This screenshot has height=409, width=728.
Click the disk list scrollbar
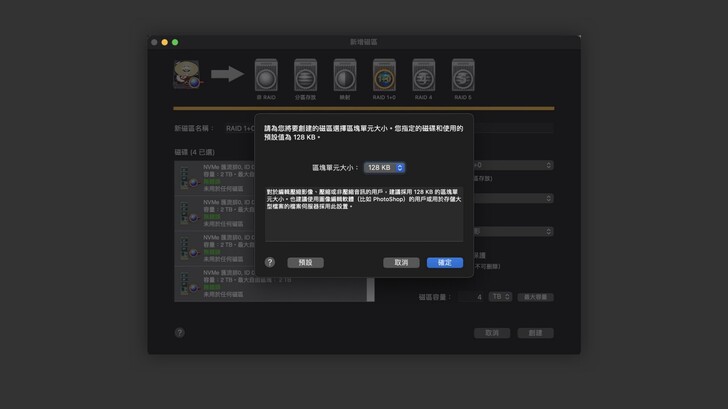tap(370, 290)
